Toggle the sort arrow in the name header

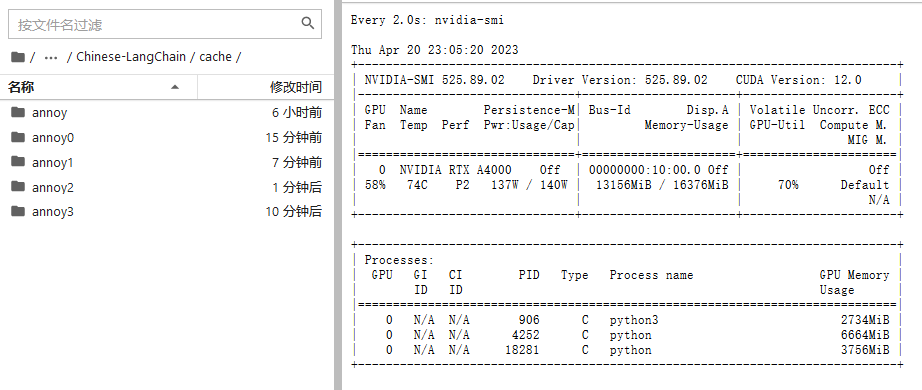coord(175,87)
